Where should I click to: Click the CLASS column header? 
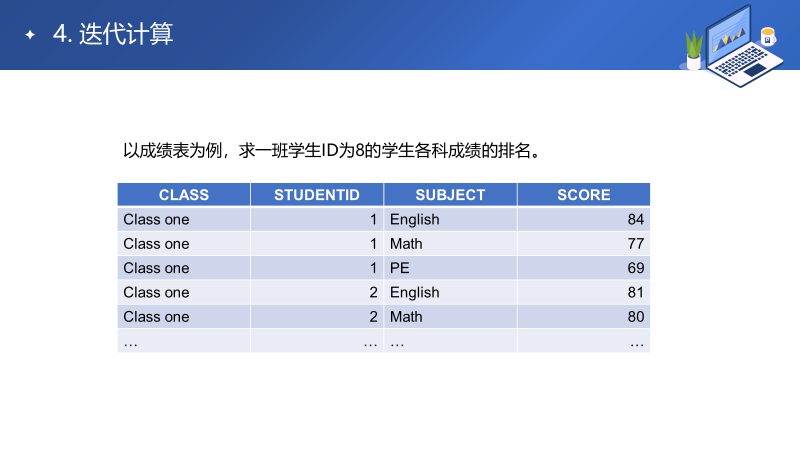[184, 195]
